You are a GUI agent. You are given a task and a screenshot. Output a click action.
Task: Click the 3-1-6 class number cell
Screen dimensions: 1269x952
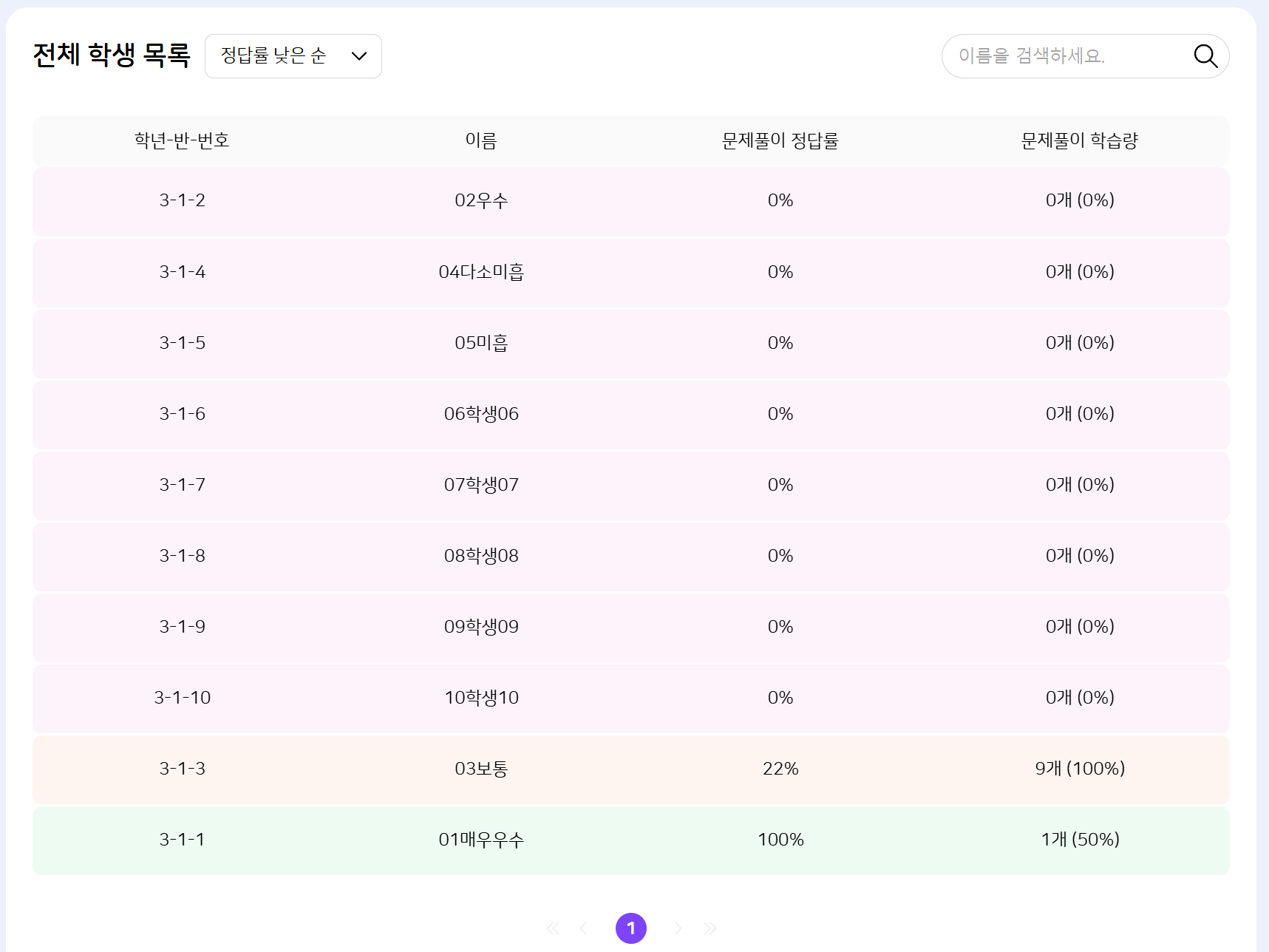182,414
